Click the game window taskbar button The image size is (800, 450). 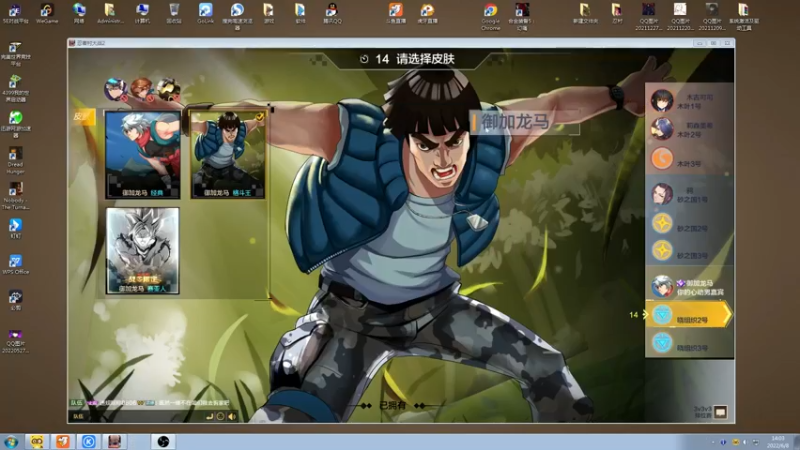pyautogui.click(x=114, y=441)
